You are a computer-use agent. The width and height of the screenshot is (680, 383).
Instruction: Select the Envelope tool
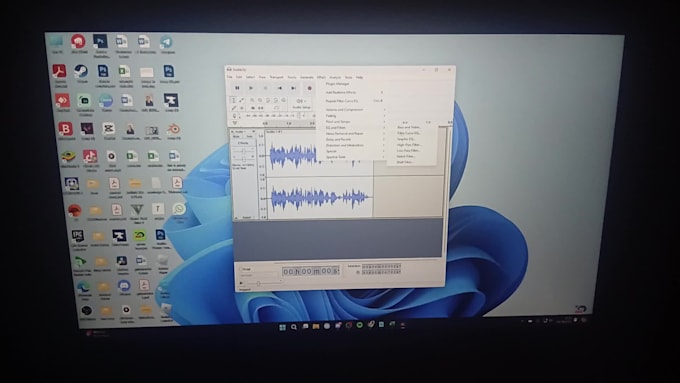point(242,100)
